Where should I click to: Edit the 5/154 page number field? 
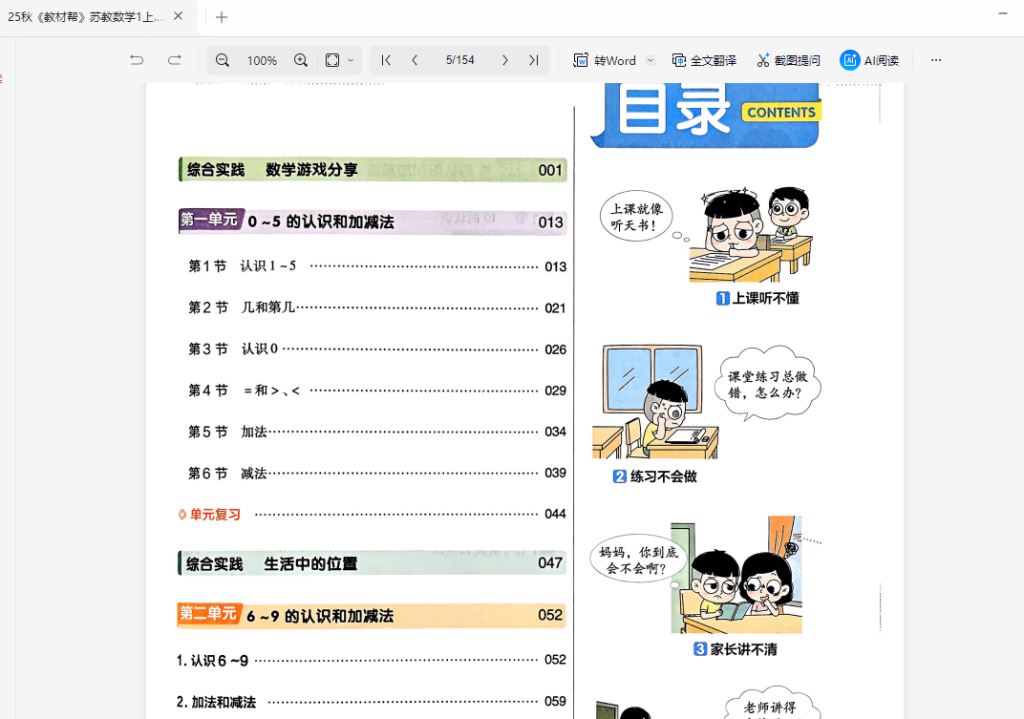point(460,60)
